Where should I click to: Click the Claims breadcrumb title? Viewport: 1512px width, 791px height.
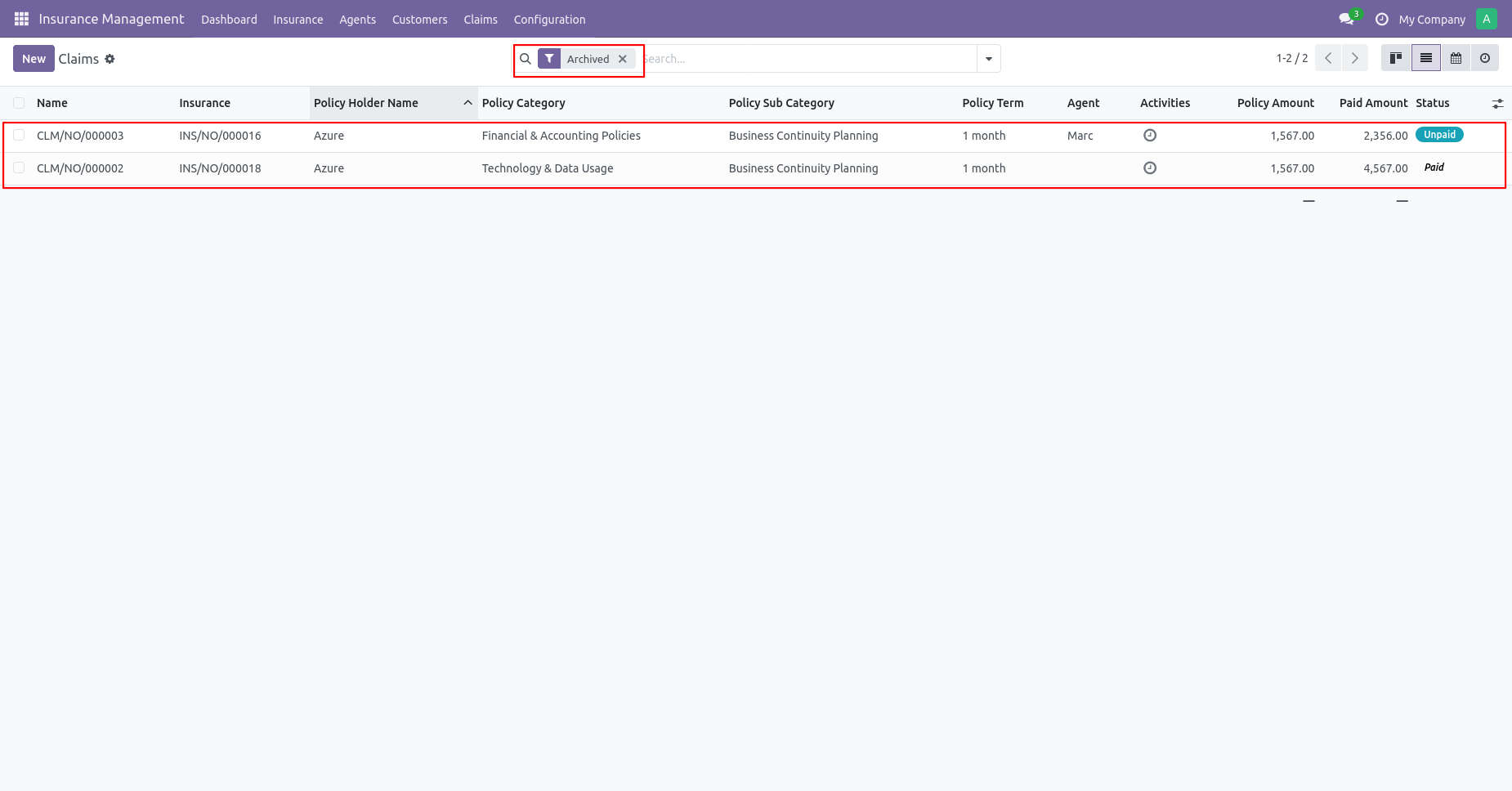tap(78, 59)
